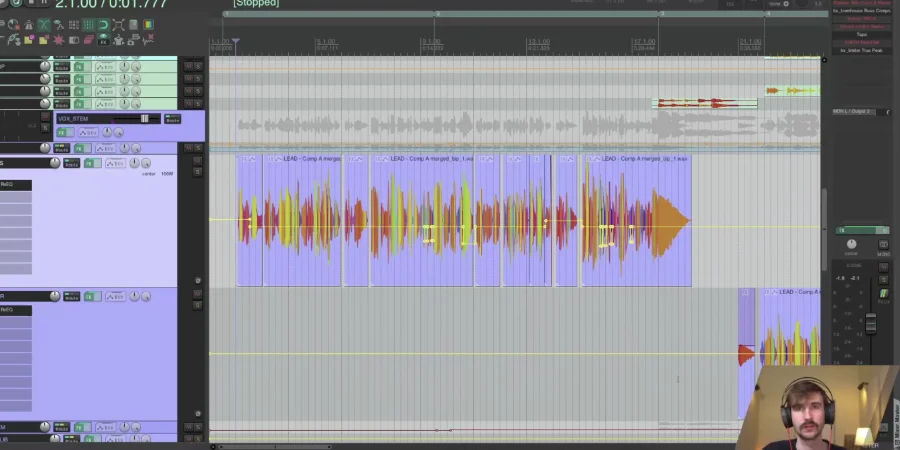
Task: Toggle the snap magnet icon
Action: (x=103, y=25)
